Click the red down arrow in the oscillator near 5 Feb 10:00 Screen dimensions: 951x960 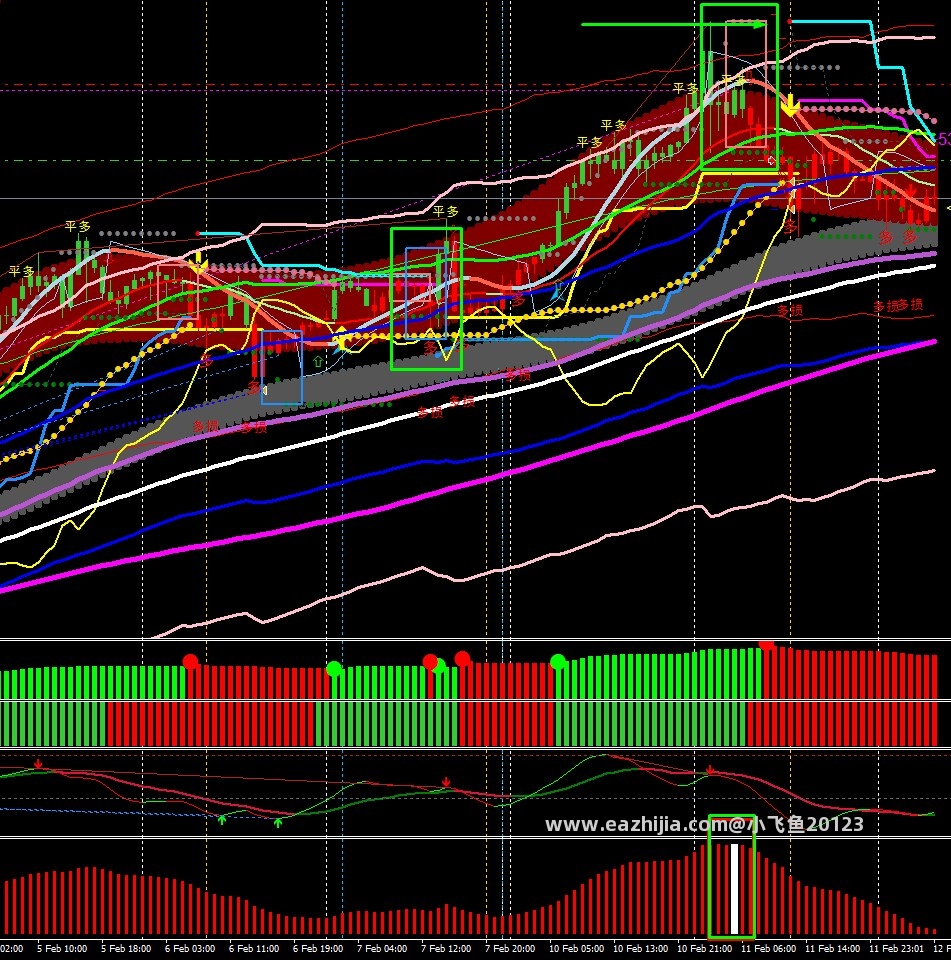[39, 763]
